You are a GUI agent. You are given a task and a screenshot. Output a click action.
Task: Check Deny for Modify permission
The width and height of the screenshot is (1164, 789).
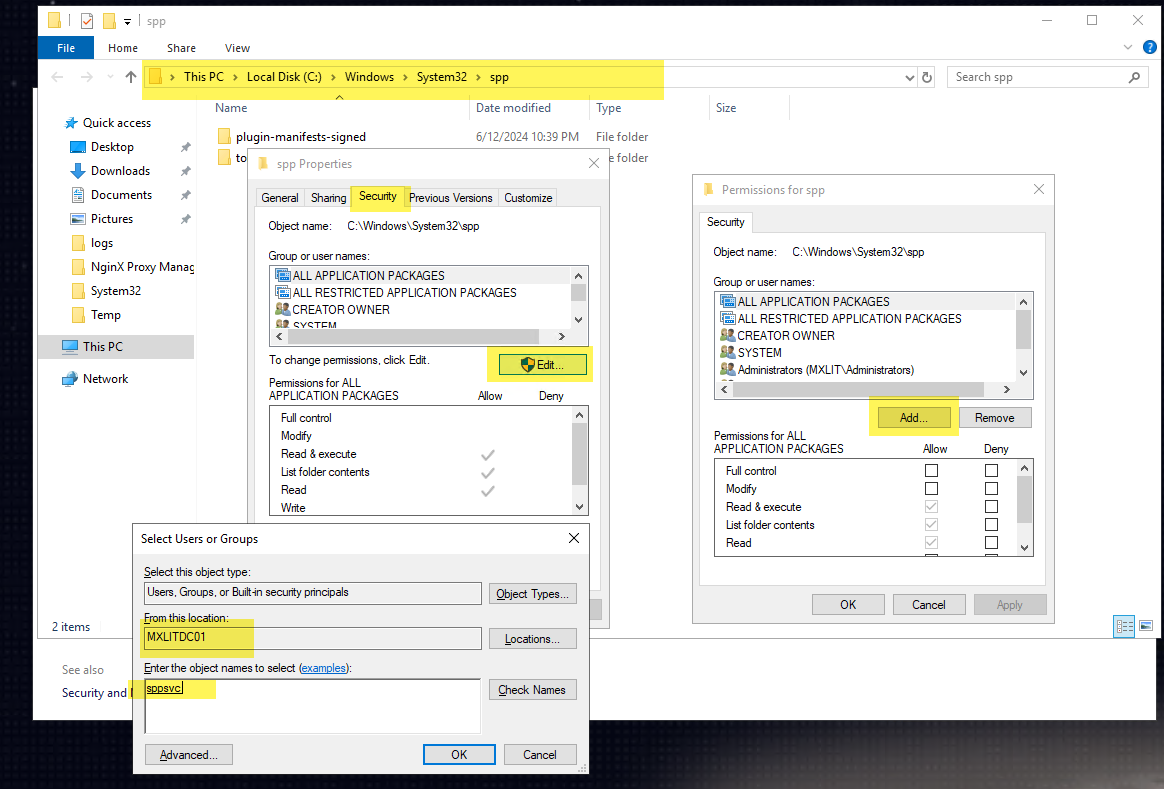click(x=991, y=489)
